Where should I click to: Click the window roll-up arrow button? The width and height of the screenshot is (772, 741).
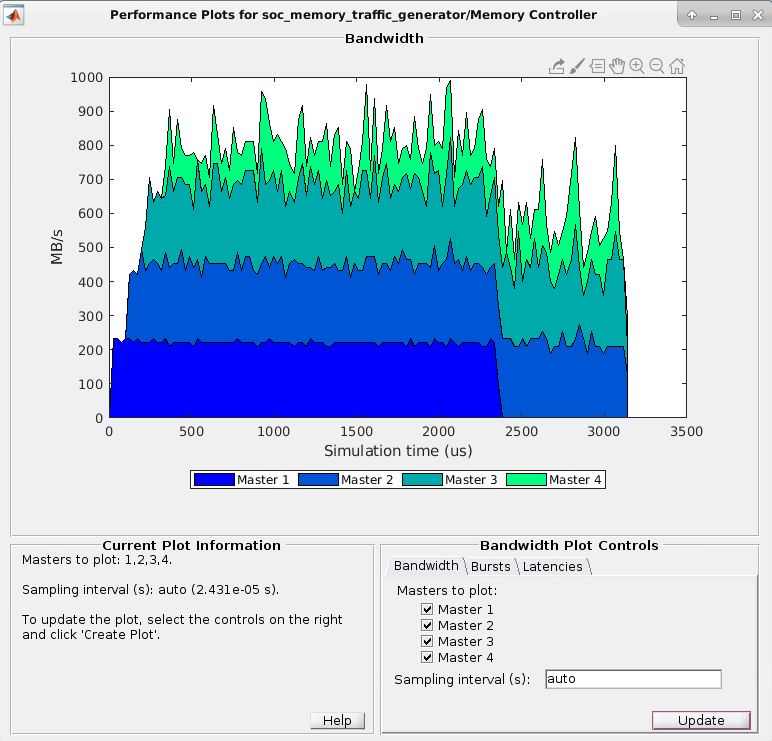pyautogui.click(x=692, y=15)
